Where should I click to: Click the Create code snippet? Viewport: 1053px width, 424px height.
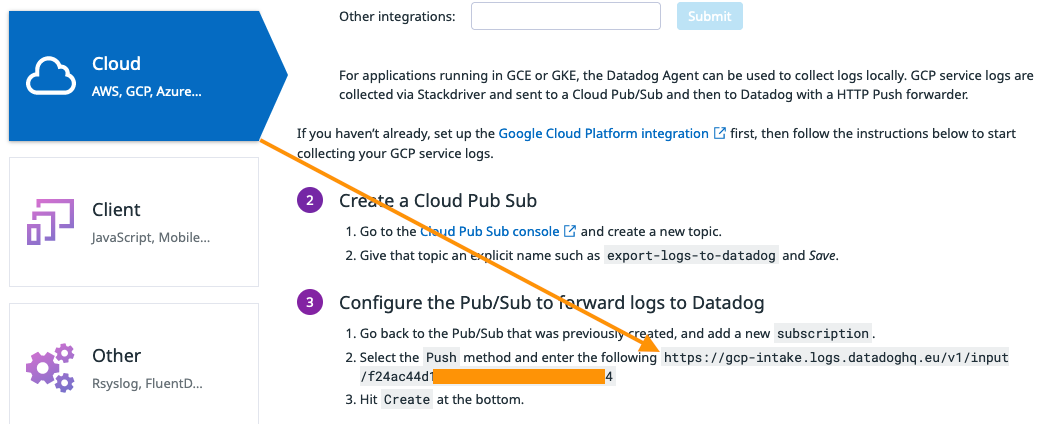click(x=406, y=400)
